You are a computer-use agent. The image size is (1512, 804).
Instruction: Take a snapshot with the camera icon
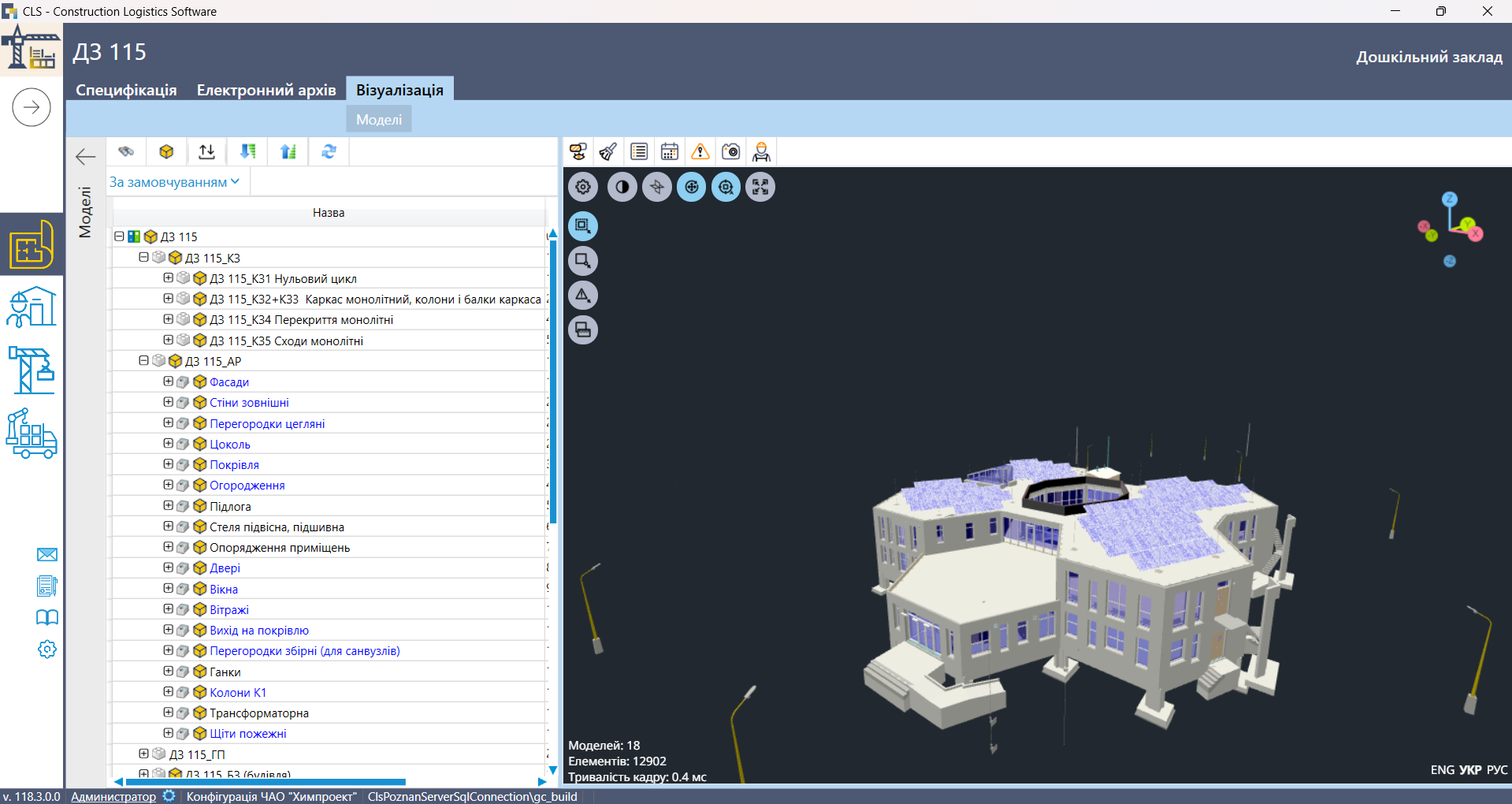730,151
